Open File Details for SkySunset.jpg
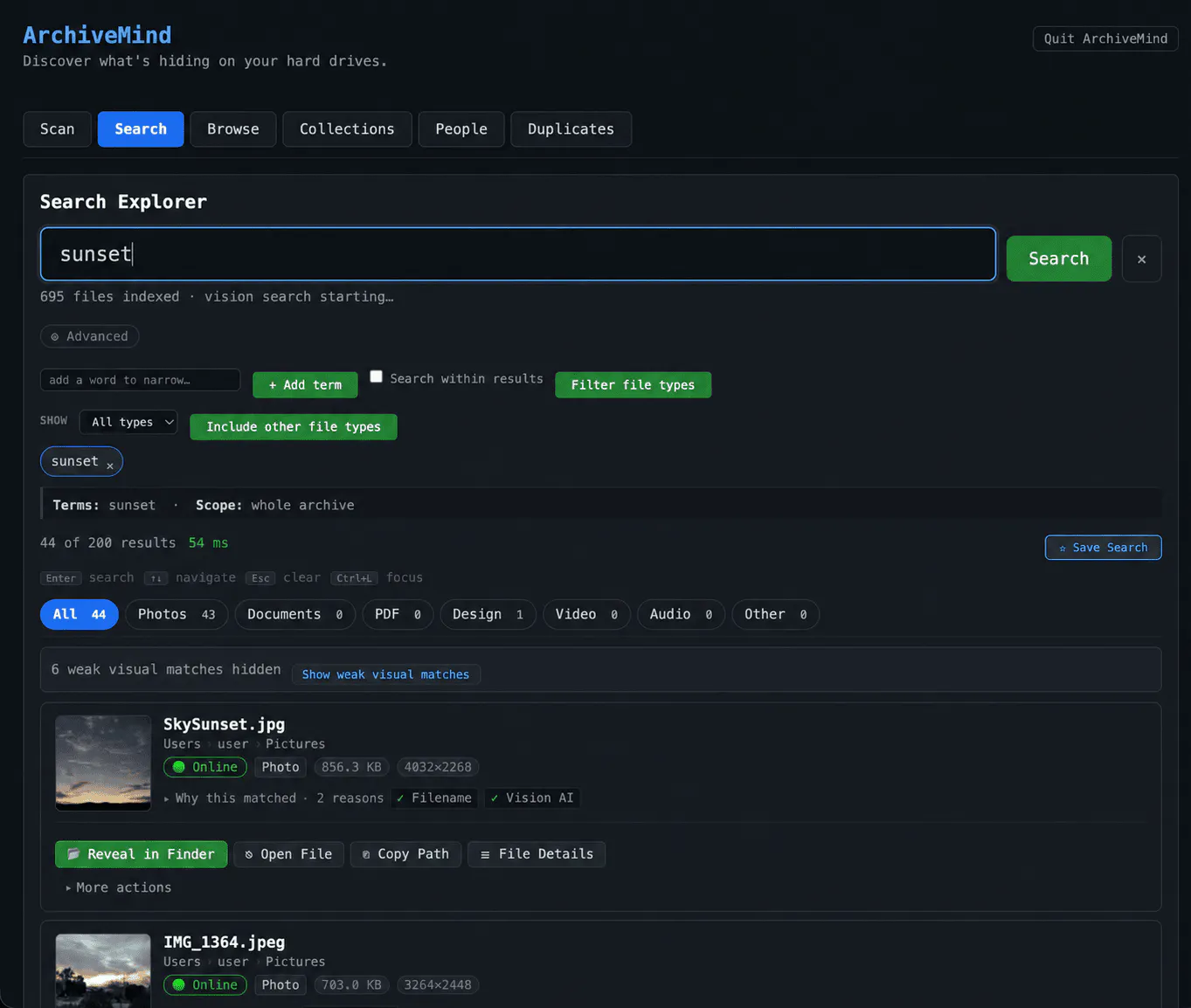Screen dimensions: 1191x1008 pos(537,854)
